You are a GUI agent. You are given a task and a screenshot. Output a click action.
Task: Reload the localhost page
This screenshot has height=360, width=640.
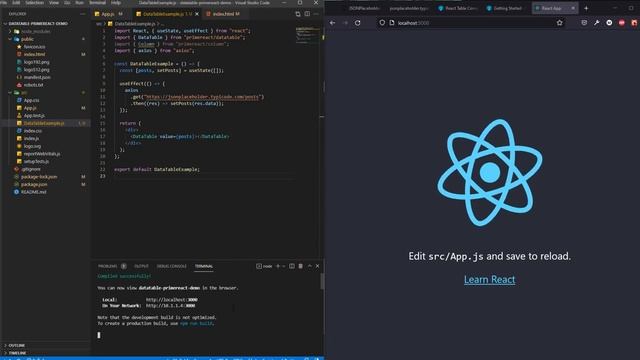pyautogui.click(x=358, y=23)
